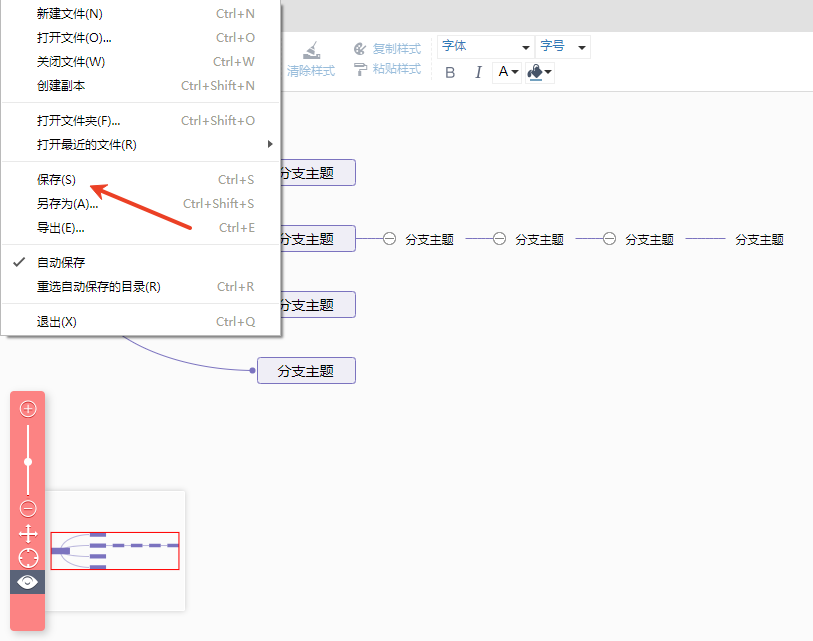Screen dimensions: 813x641
Task: Open fill color bucket dropdown
Action: 539,72
